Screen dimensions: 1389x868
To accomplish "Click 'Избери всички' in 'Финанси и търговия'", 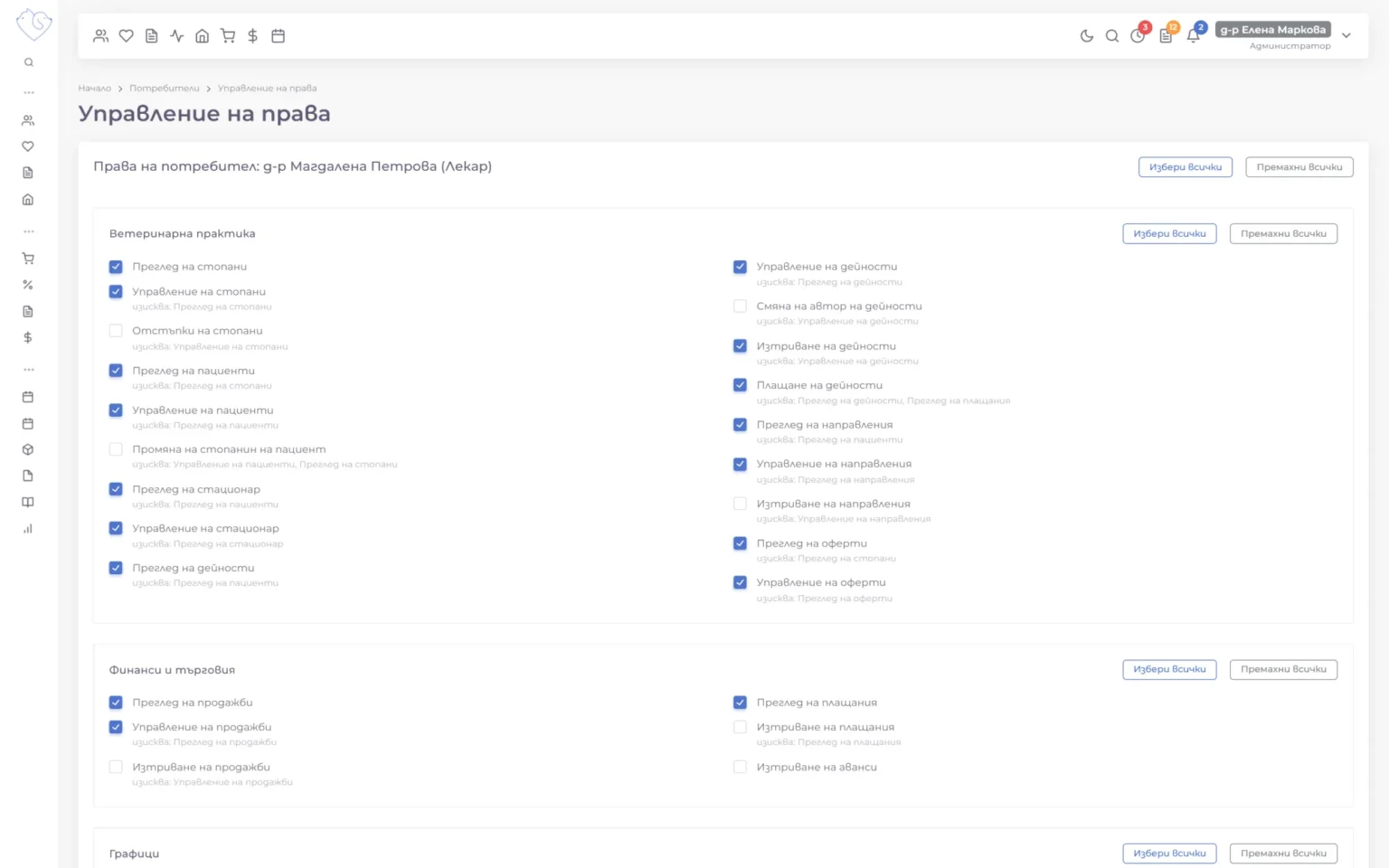I will click(x=1169, y=670).
